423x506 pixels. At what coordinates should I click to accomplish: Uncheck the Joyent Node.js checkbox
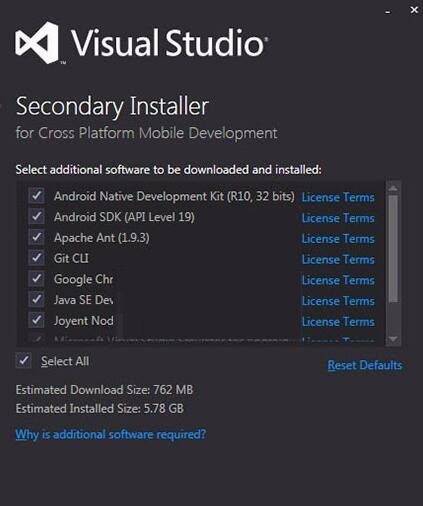click(36, 320)
